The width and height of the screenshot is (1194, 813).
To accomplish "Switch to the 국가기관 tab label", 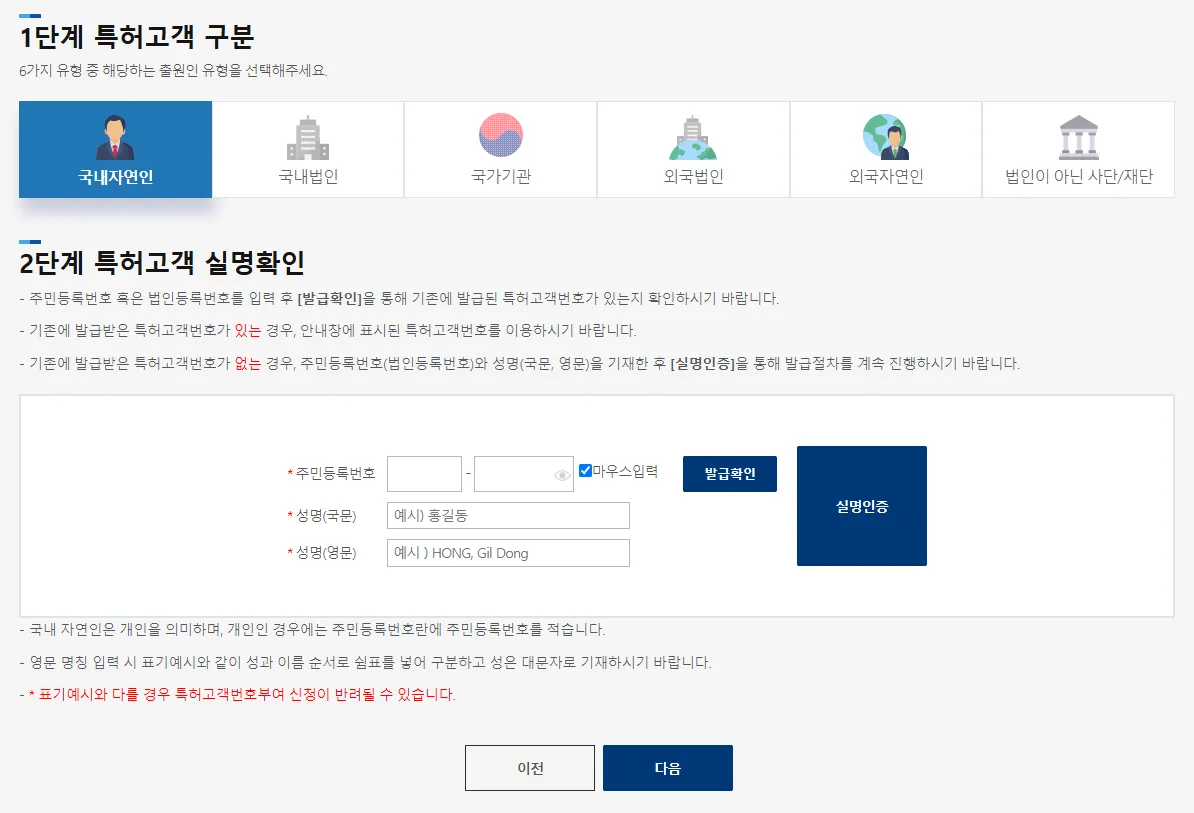I will coord(501,177).
